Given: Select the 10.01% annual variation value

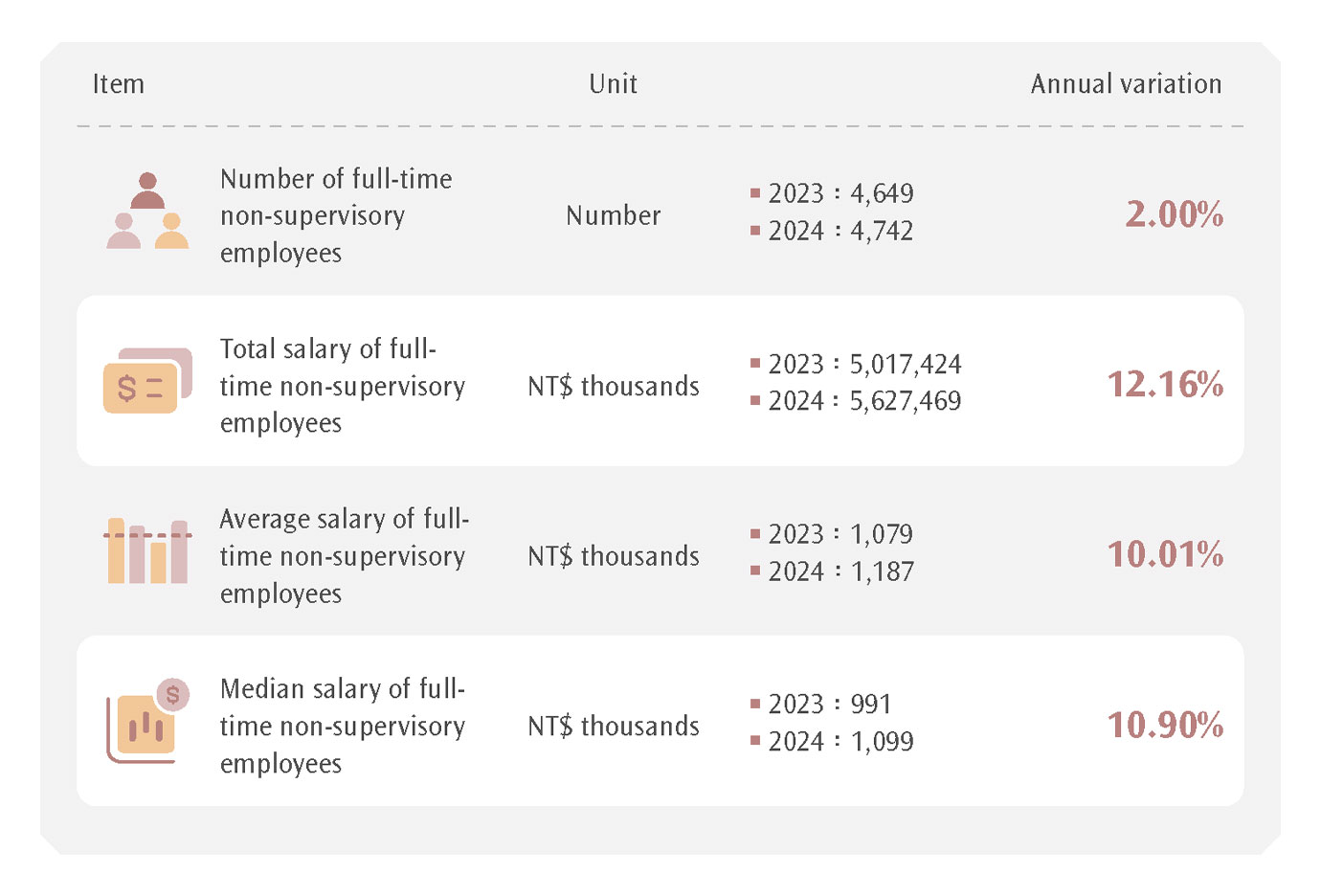Looking at the screenshot, I should 1165,554.
